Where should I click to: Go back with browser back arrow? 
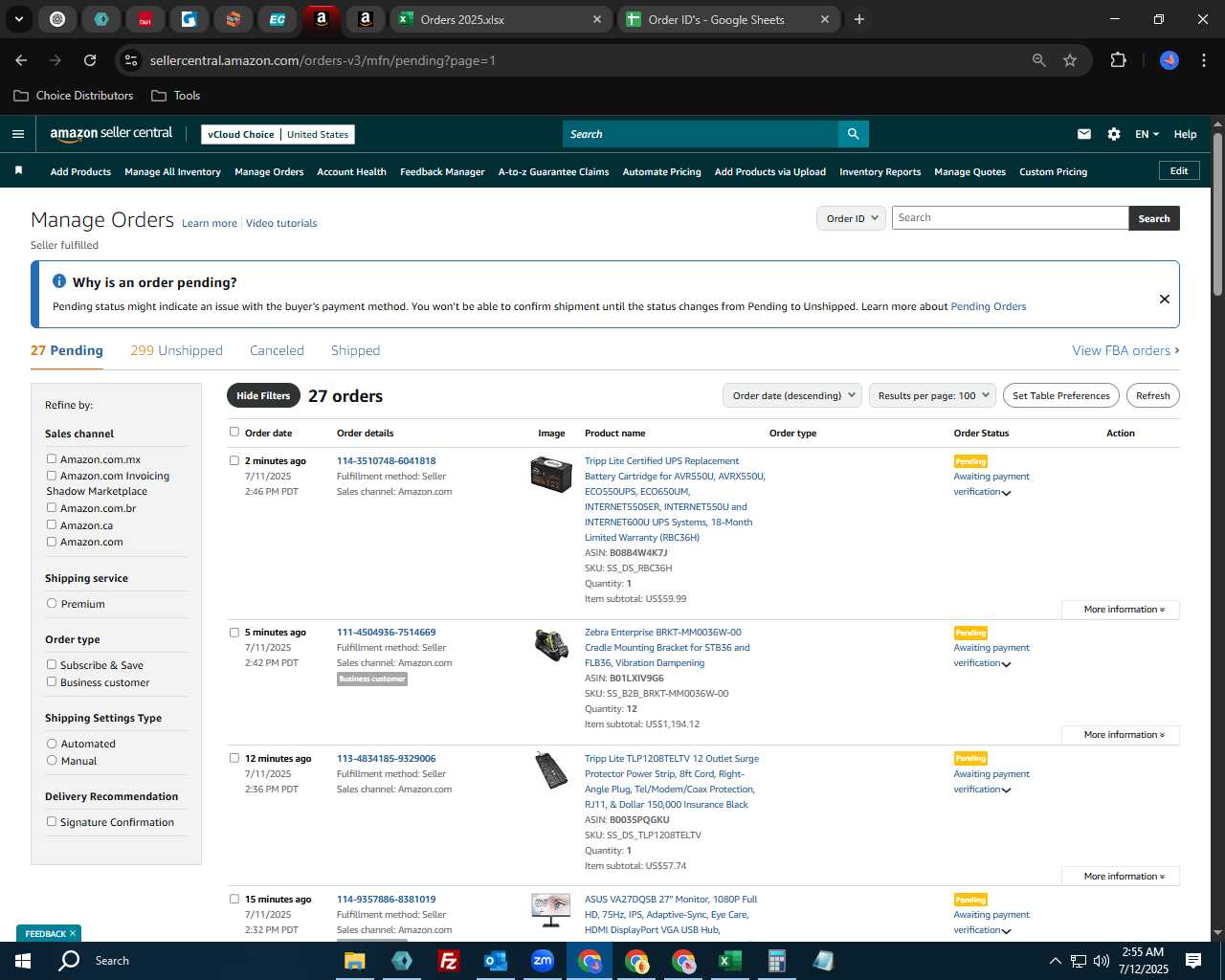click(x=21, y=60)
